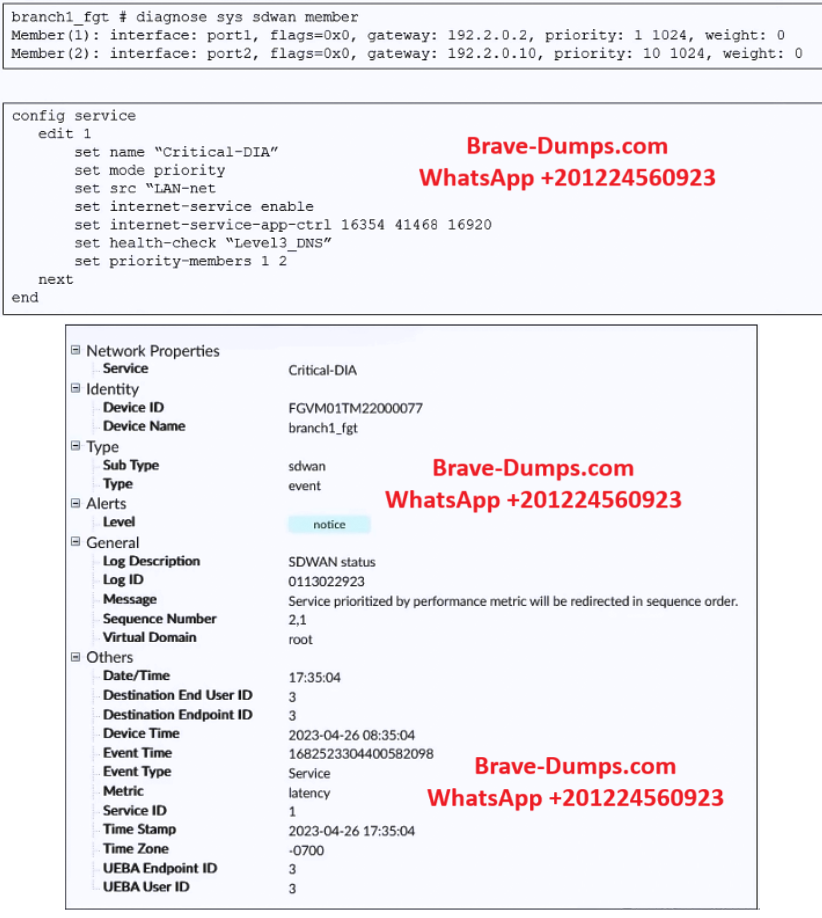Select the latency metric value

[309, 792]
